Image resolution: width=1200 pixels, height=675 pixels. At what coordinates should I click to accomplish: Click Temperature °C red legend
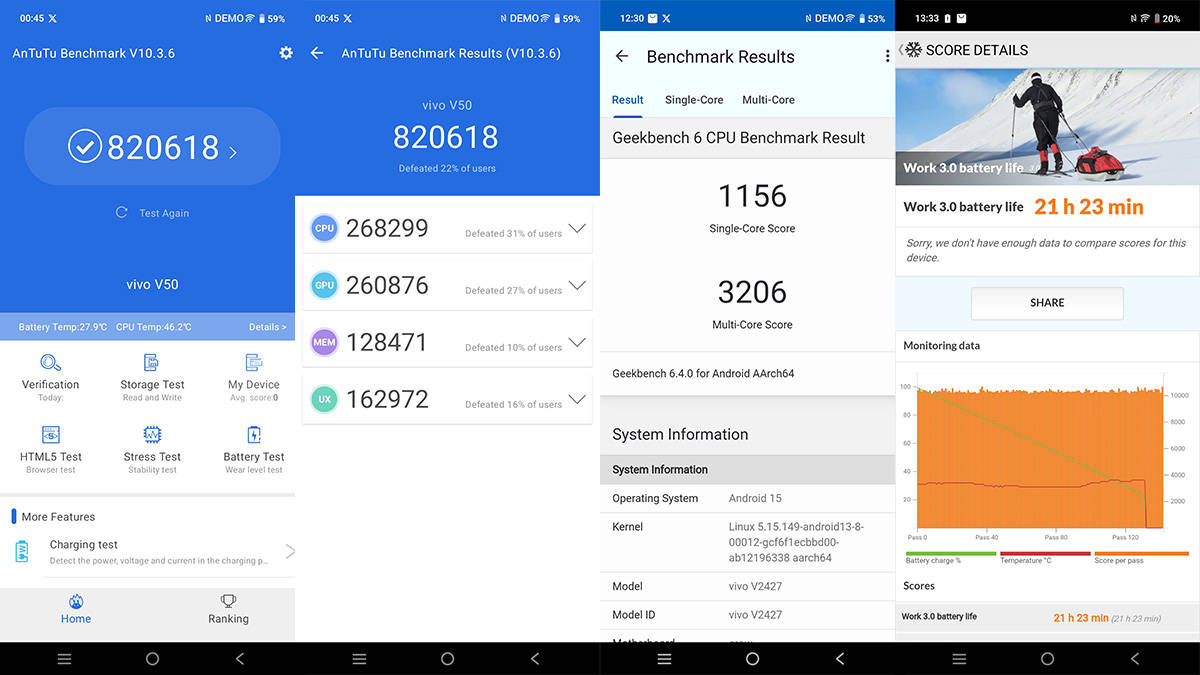click(x=1045, y=556)
